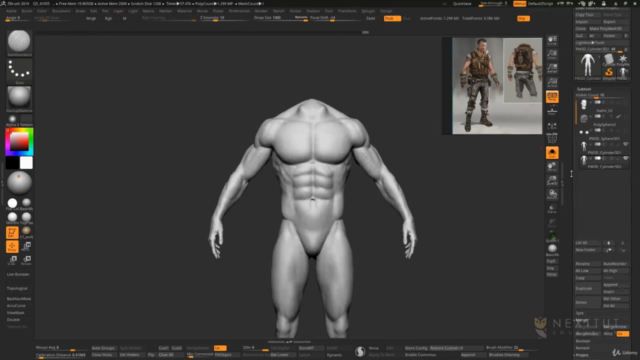
Task: Open the Brush menu
Action: click(27, 11)
